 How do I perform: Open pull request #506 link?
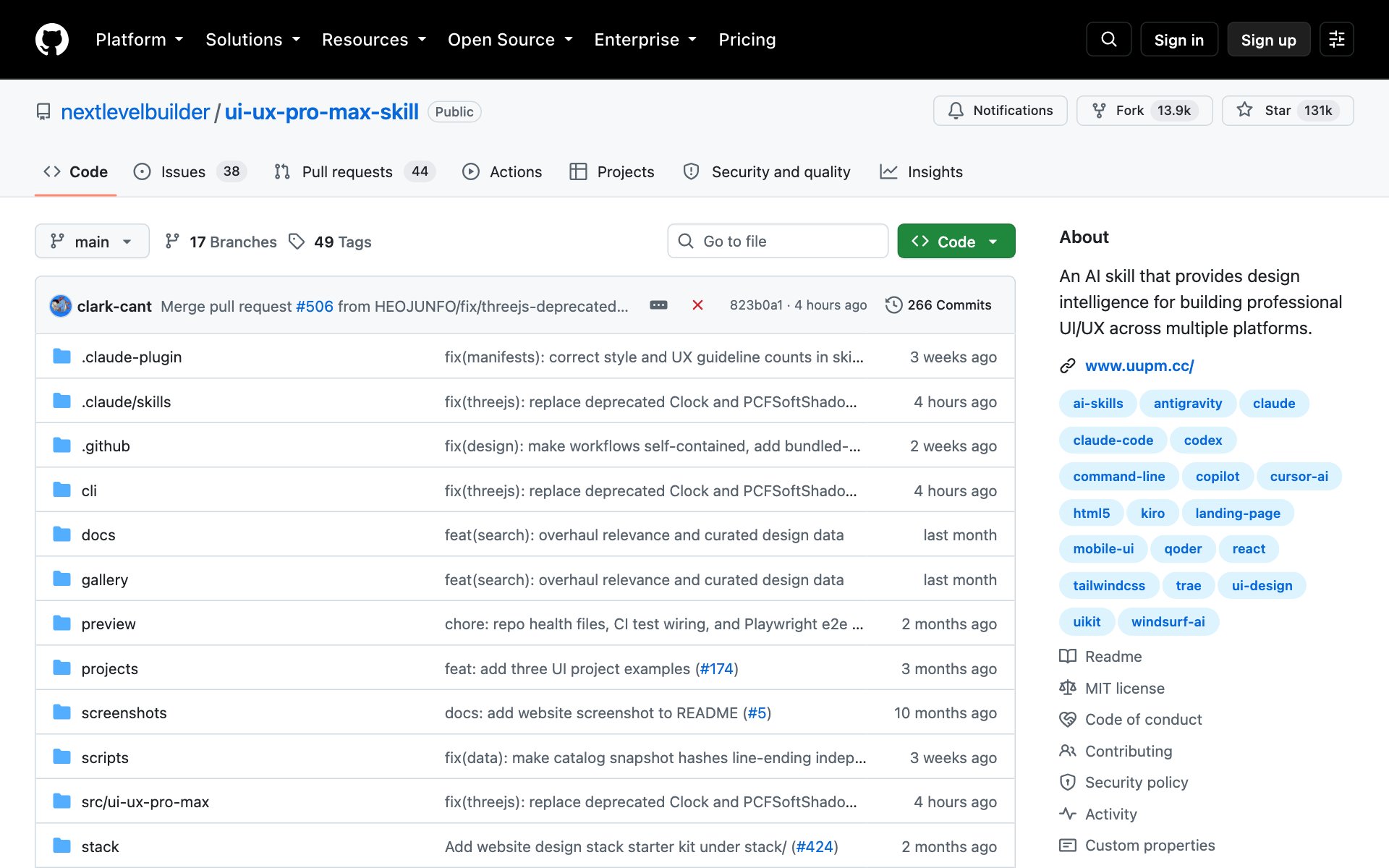point(315,306)
